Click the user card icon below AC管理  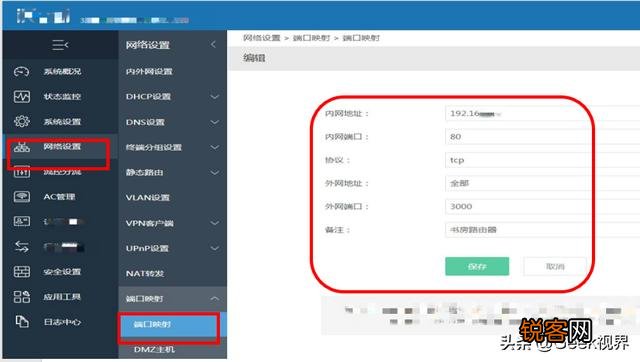[22, 222]
